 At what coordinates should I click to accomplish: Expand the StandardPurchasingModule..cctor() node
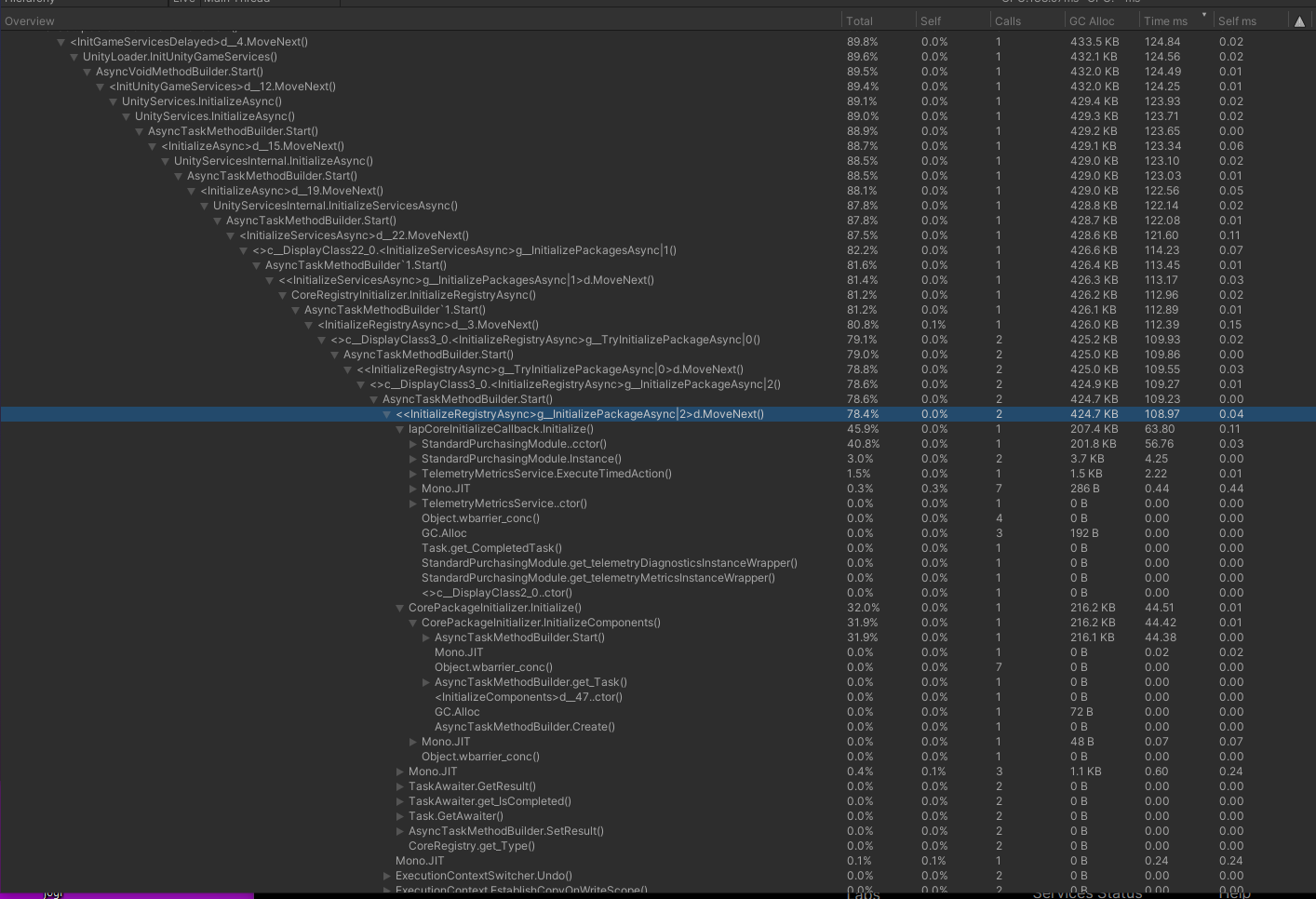413,444
